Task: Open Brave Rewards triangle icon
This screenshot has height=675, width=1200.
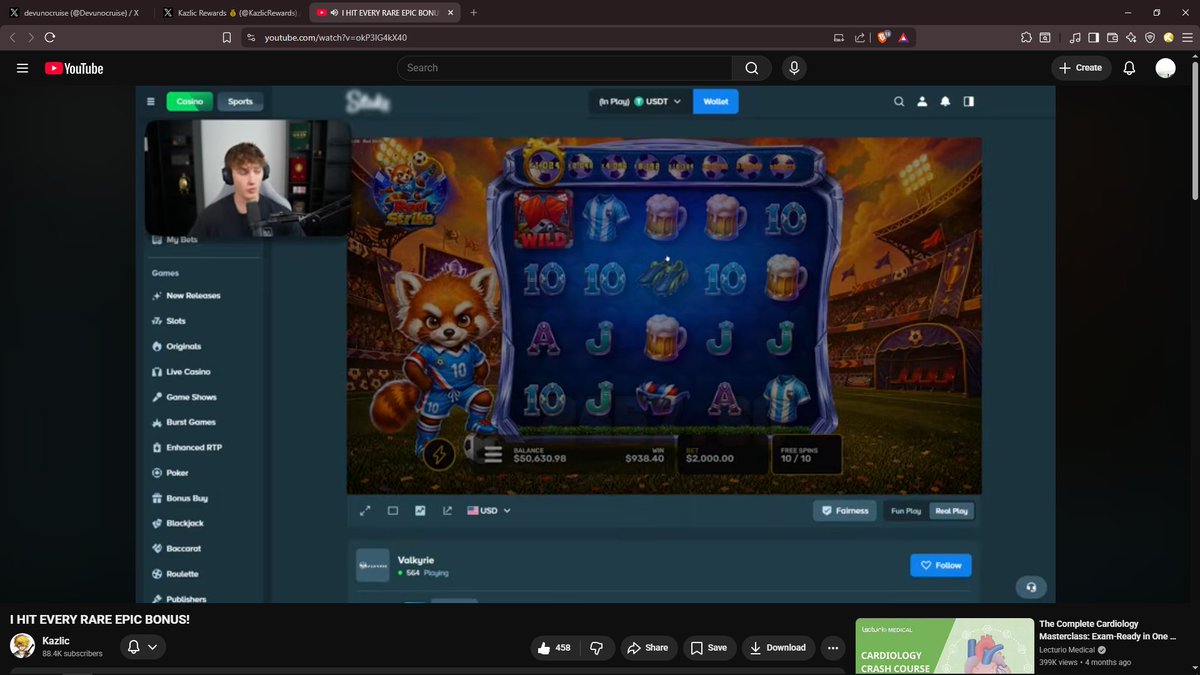Action: point(903,37)
